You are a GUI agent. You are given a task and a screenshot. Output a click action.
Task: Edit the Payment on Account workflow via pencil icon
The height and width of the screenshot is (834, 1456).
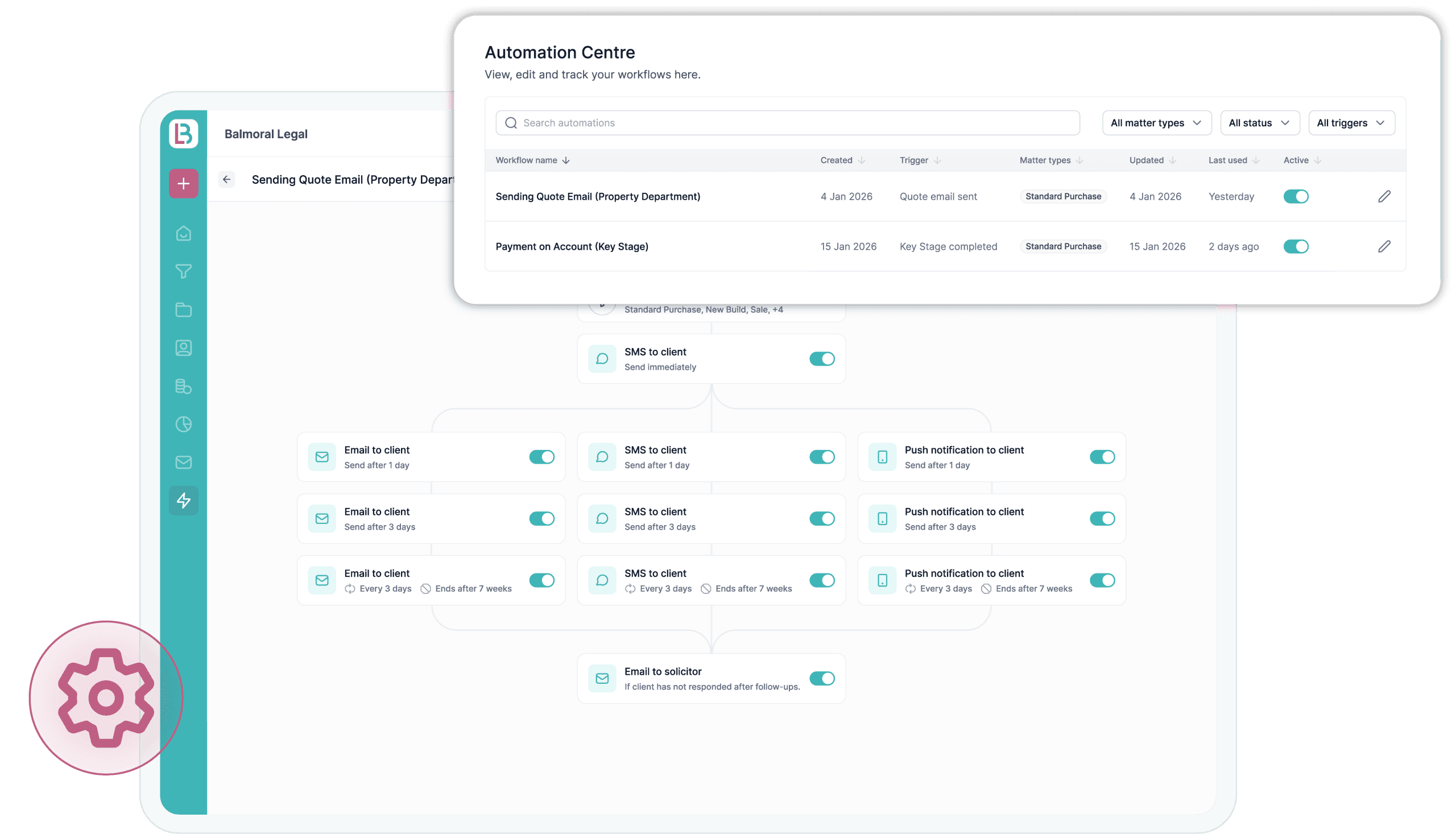[1384, 246]
